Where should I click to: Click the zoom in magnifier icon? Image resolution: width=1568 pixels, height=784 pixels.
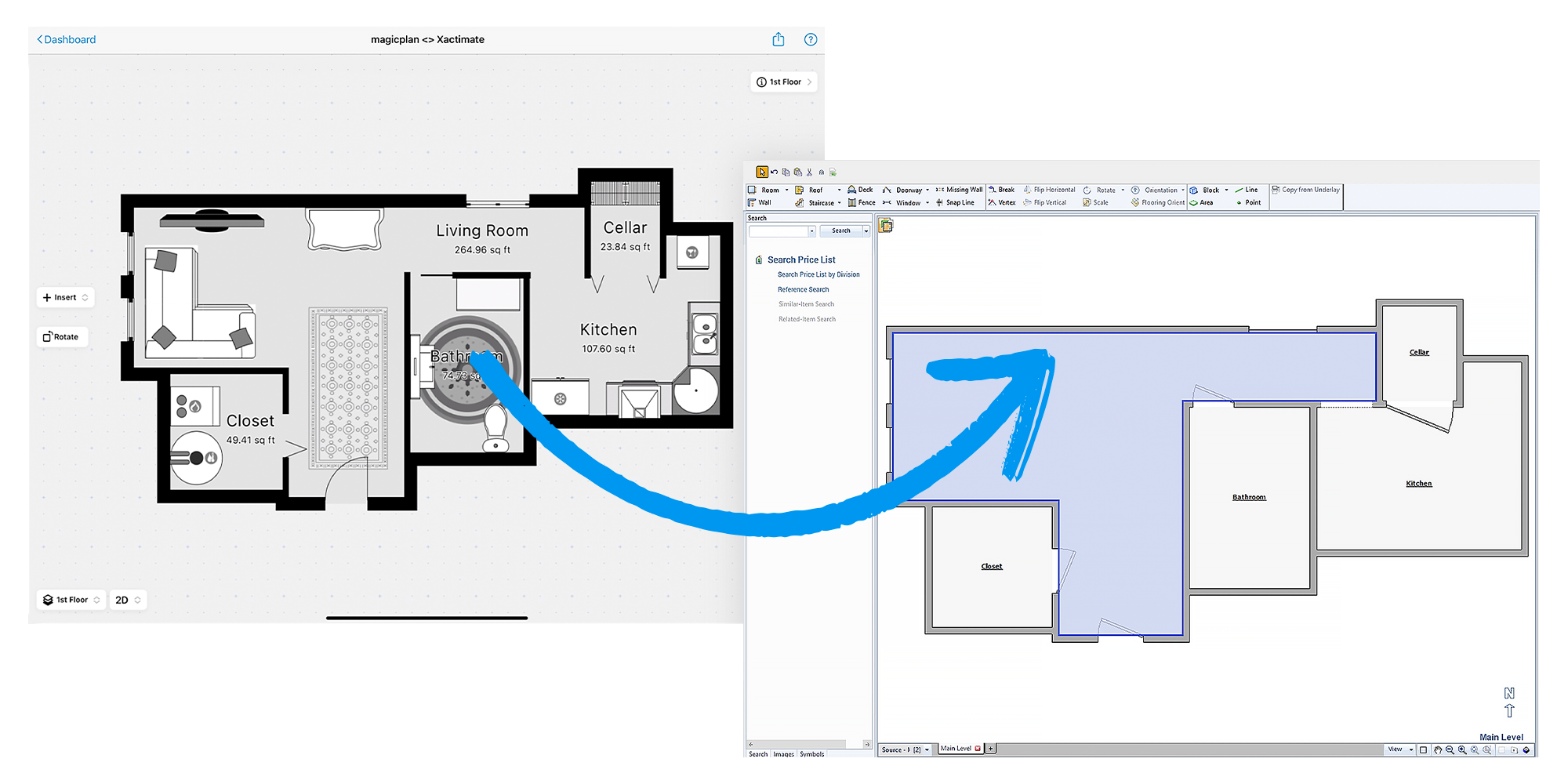point(1462,750)
